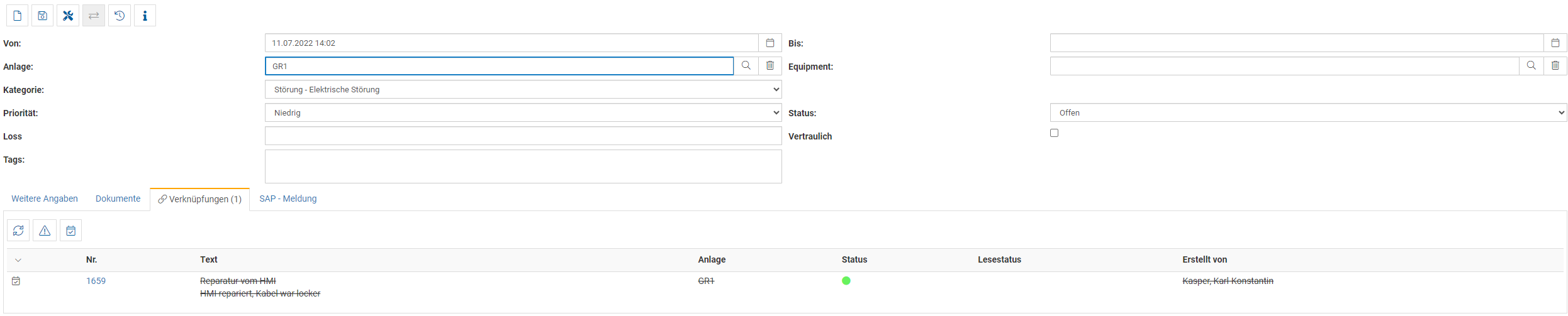Screen dimensions: 1568x316
Task: Show info with the i icon
Action: point(145,16)
